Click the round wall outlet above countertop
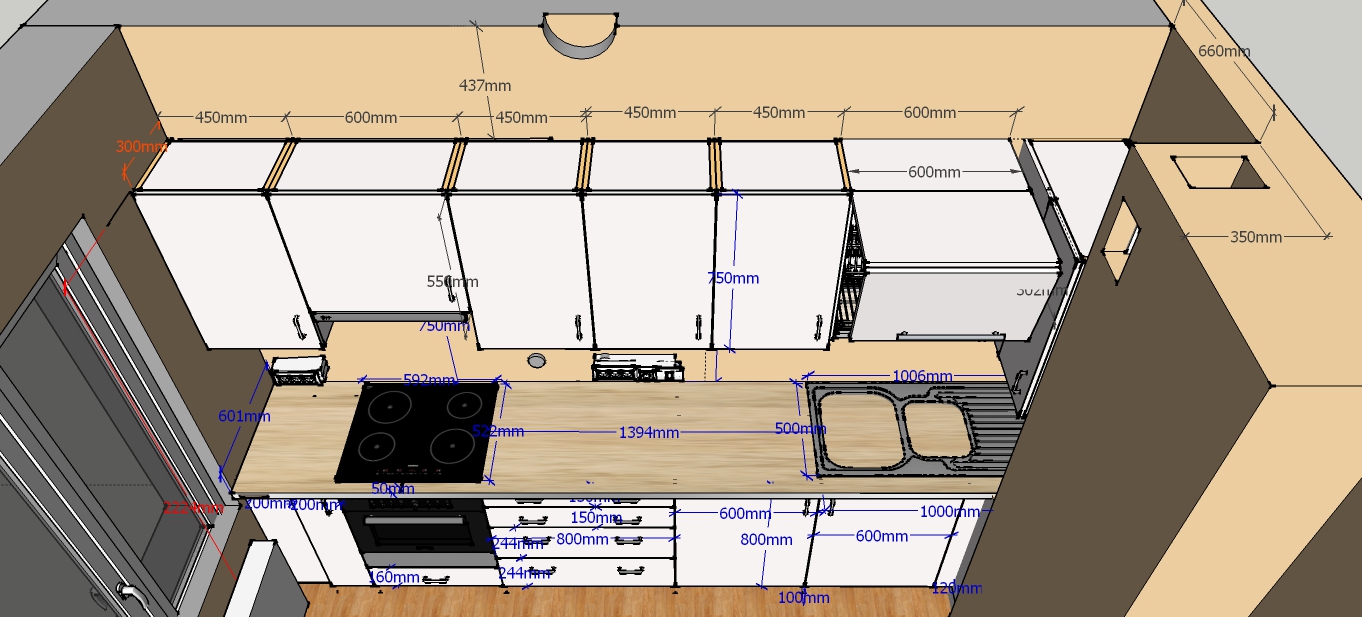This screenshot has height=617, width=1362. 538,360
